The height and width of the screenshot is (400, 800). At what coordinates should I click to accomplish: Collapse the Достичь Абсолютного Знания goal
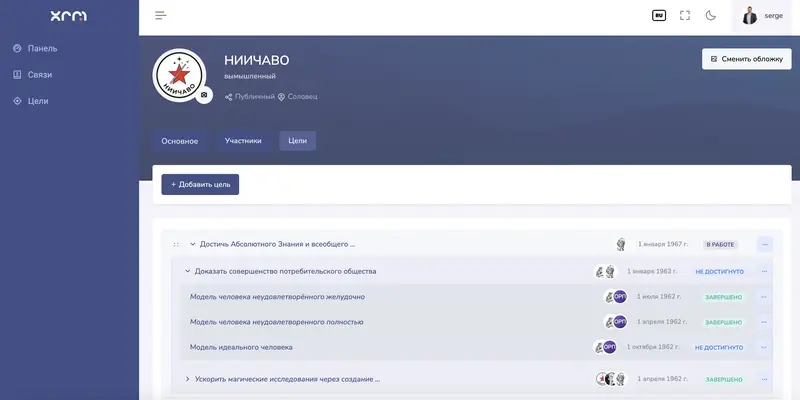[192, 244]
